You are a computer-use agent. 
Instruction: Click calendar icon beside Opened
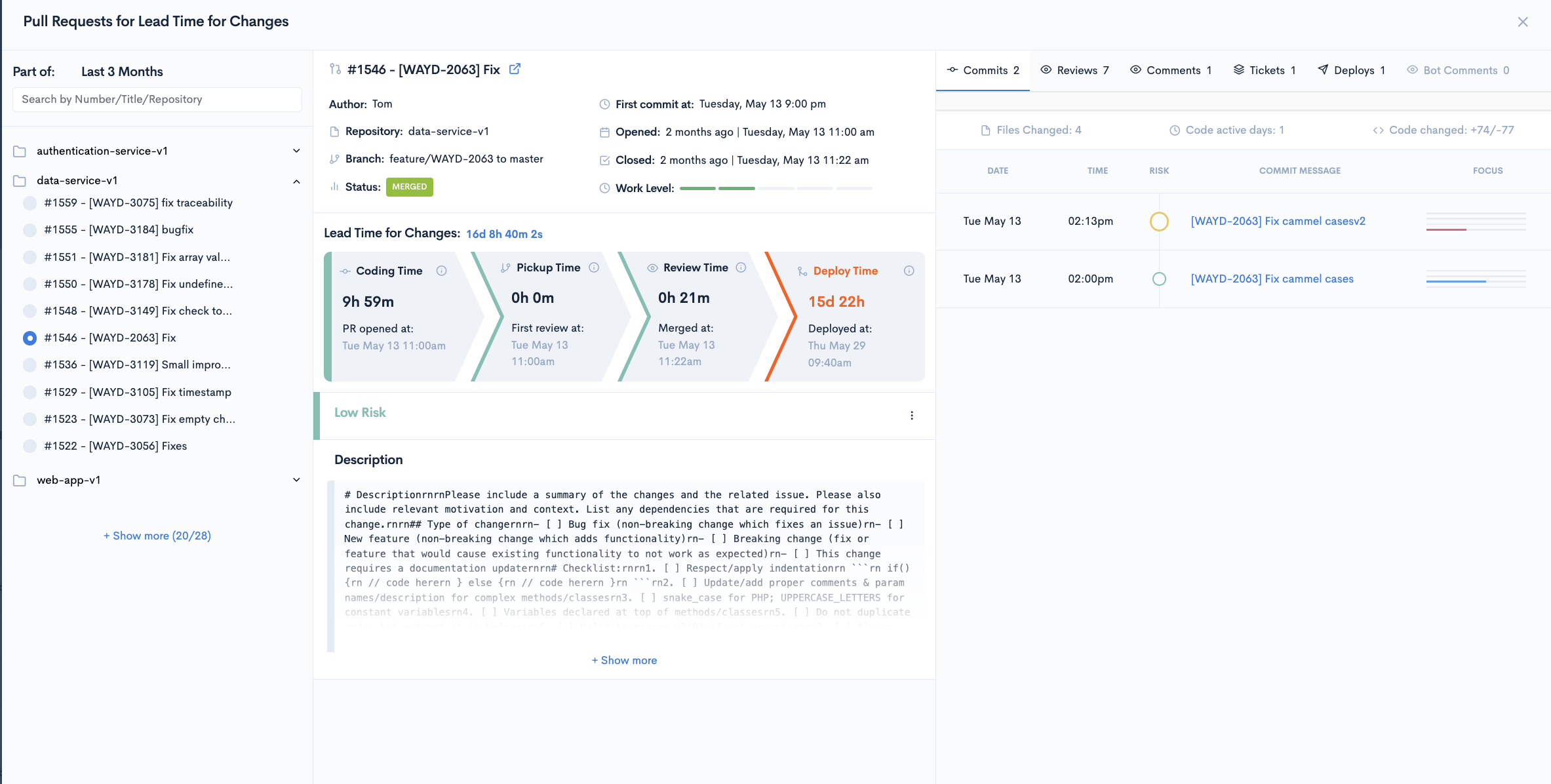tap(604, 132)
